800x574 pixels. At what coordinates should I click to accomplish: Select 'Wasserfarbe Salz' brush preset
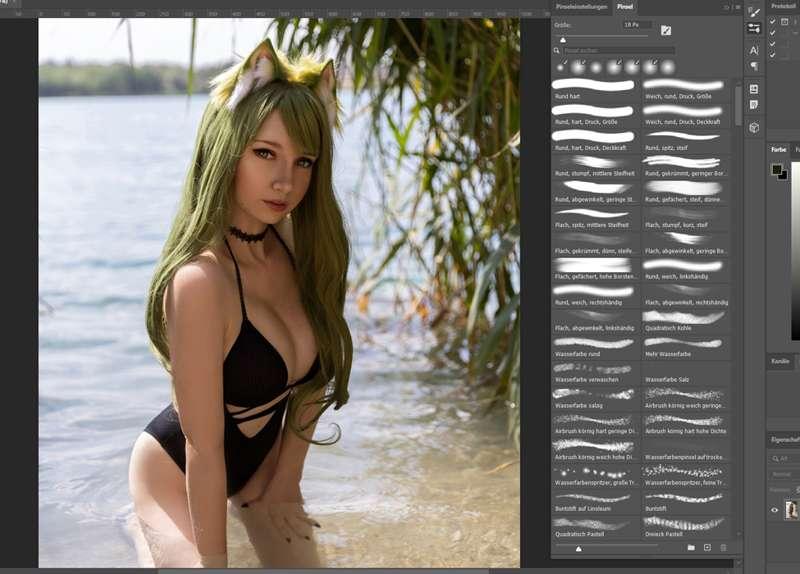coord(685,372)
